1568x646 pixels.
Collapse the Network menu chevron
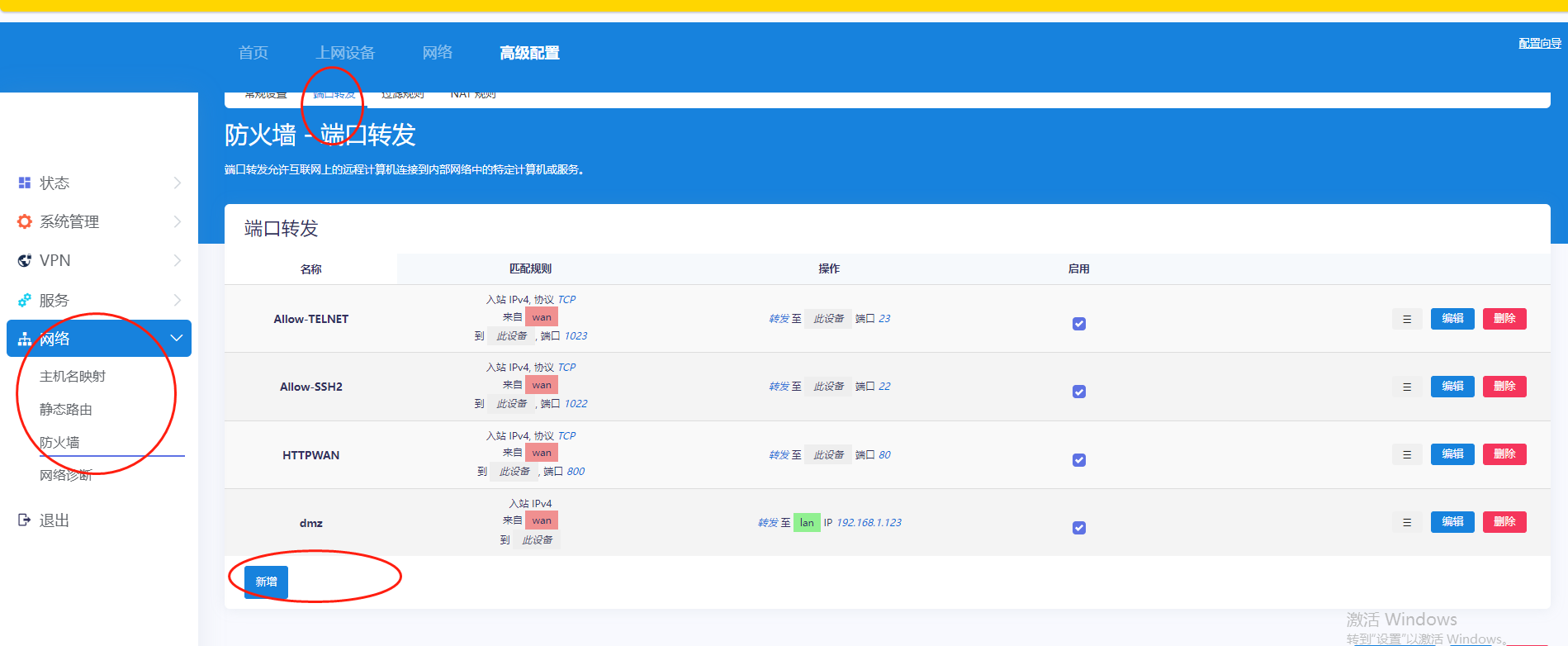[176, 338]
